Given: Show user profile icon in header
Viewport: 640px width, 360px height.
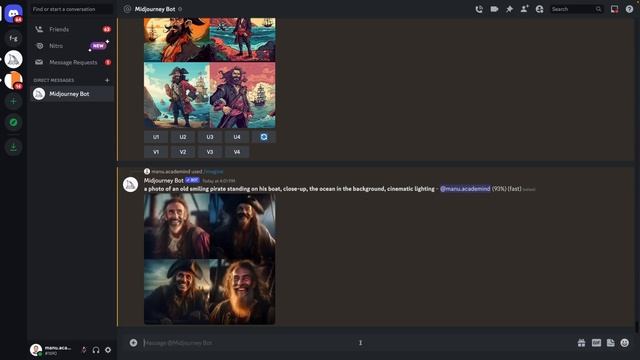Looking at the screenshot, I should [540, 9].
